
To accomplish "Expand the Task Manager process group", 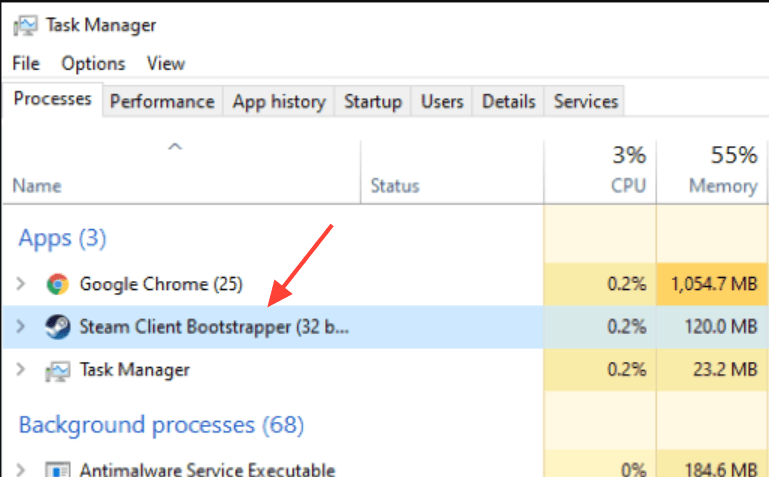I will [x=21, y=370].
